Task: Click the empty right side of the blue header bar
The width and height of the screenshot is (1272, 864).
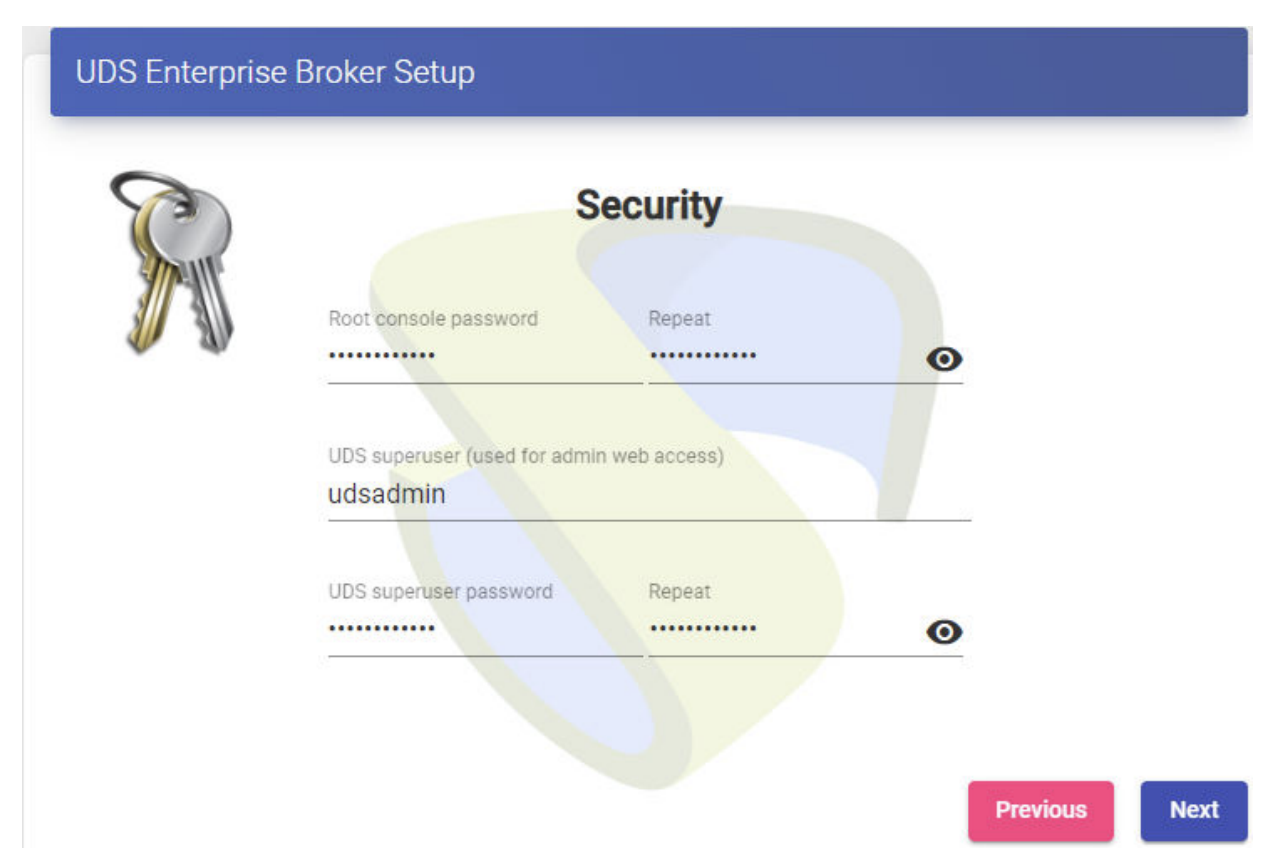Action: [x=950, y=72]
